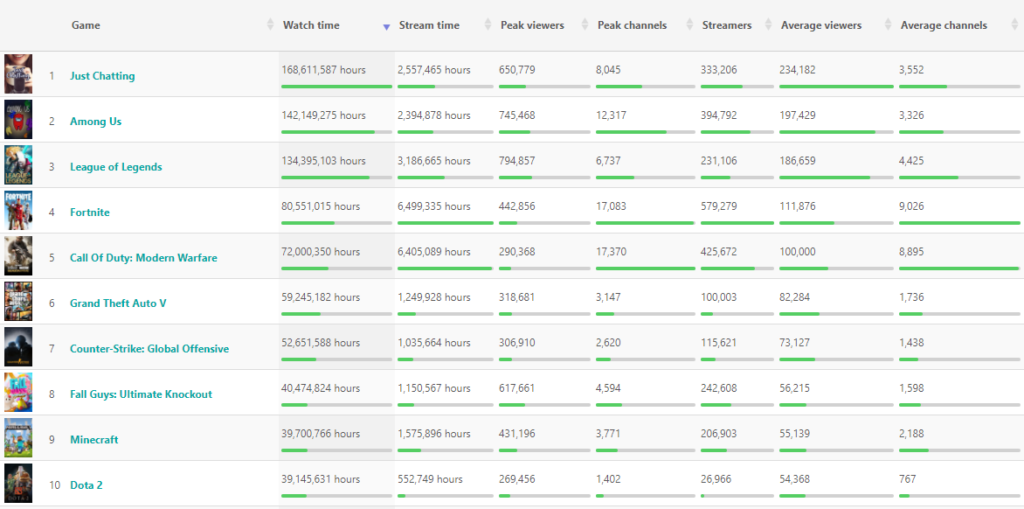The height and width of the screenshot is (509, 1024).
Task: Open Counter-Strike: Global Offensive link
Action: click(x=150, y=348)
